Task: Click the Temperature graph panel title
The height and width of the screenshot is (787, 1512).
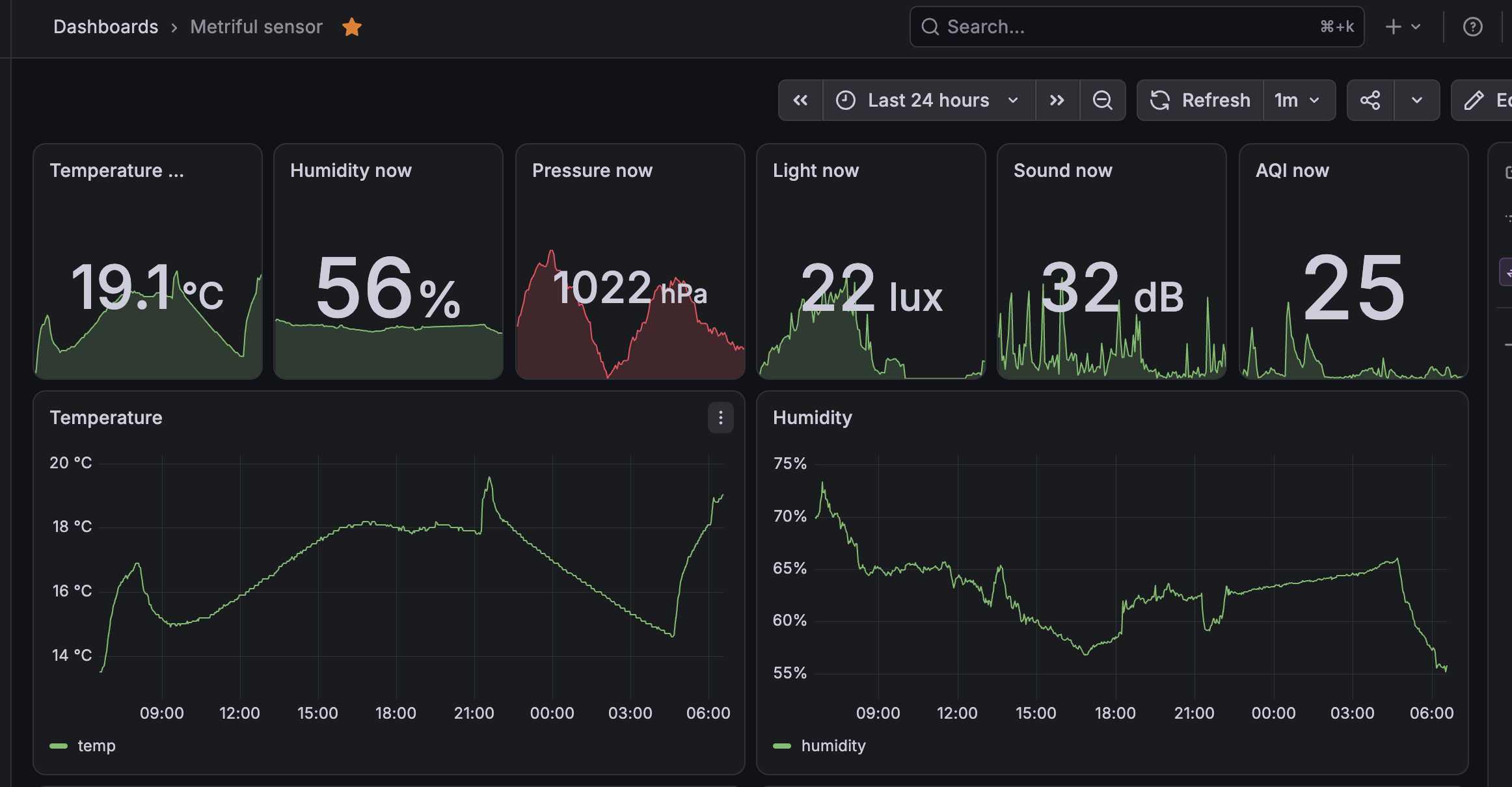Action: coord(106,418)
